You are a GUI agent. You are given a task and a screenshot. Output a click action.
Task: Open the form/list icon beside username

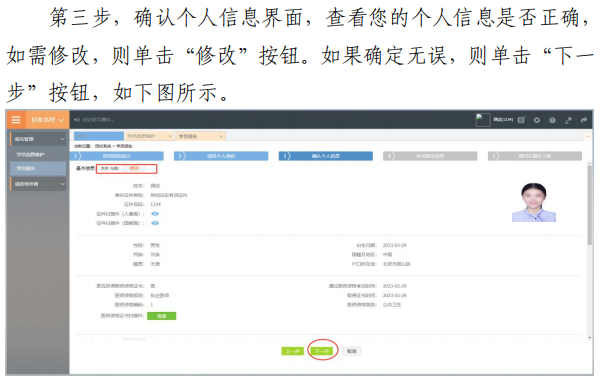coord(521,120)
